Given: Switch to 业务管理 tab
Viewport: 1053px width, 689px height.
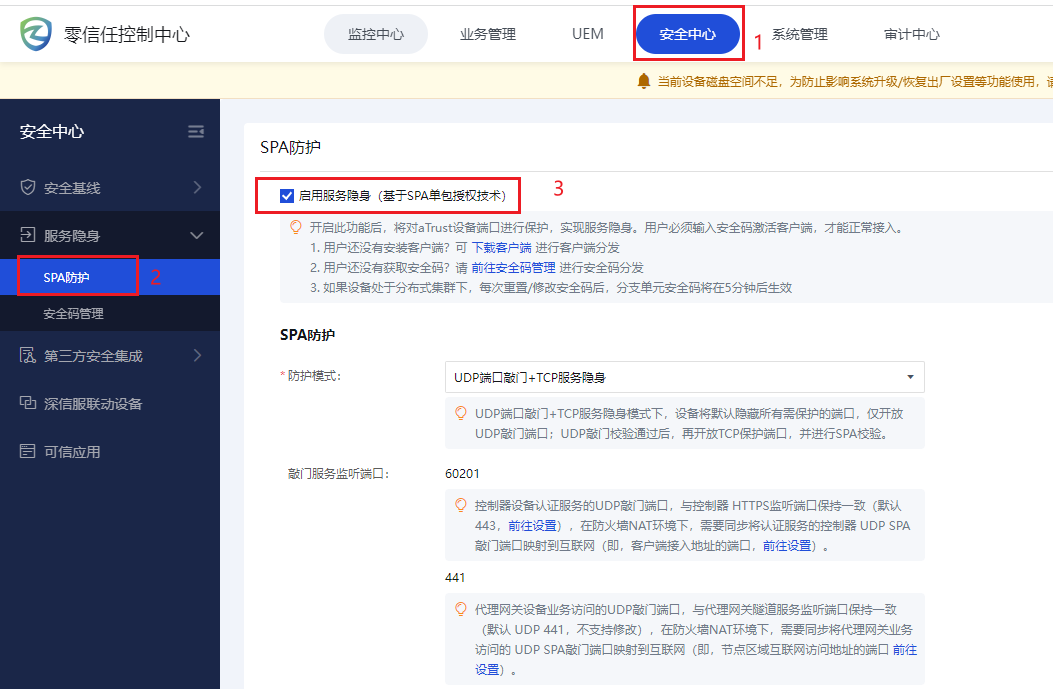Looking at the screenshot, I should pos(488,34).
